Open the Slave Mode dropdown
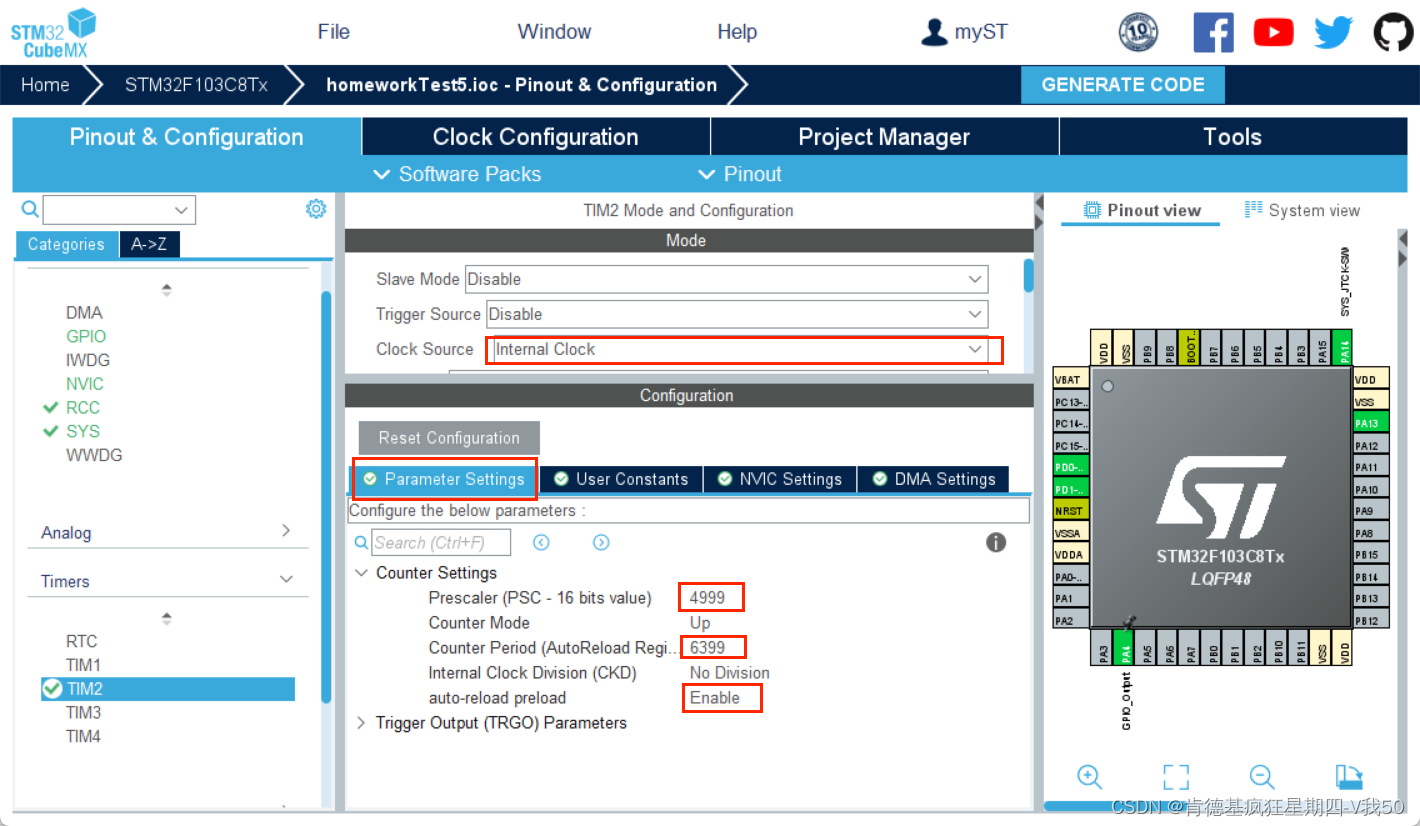The image size is (1420, 826). (726, 279)
